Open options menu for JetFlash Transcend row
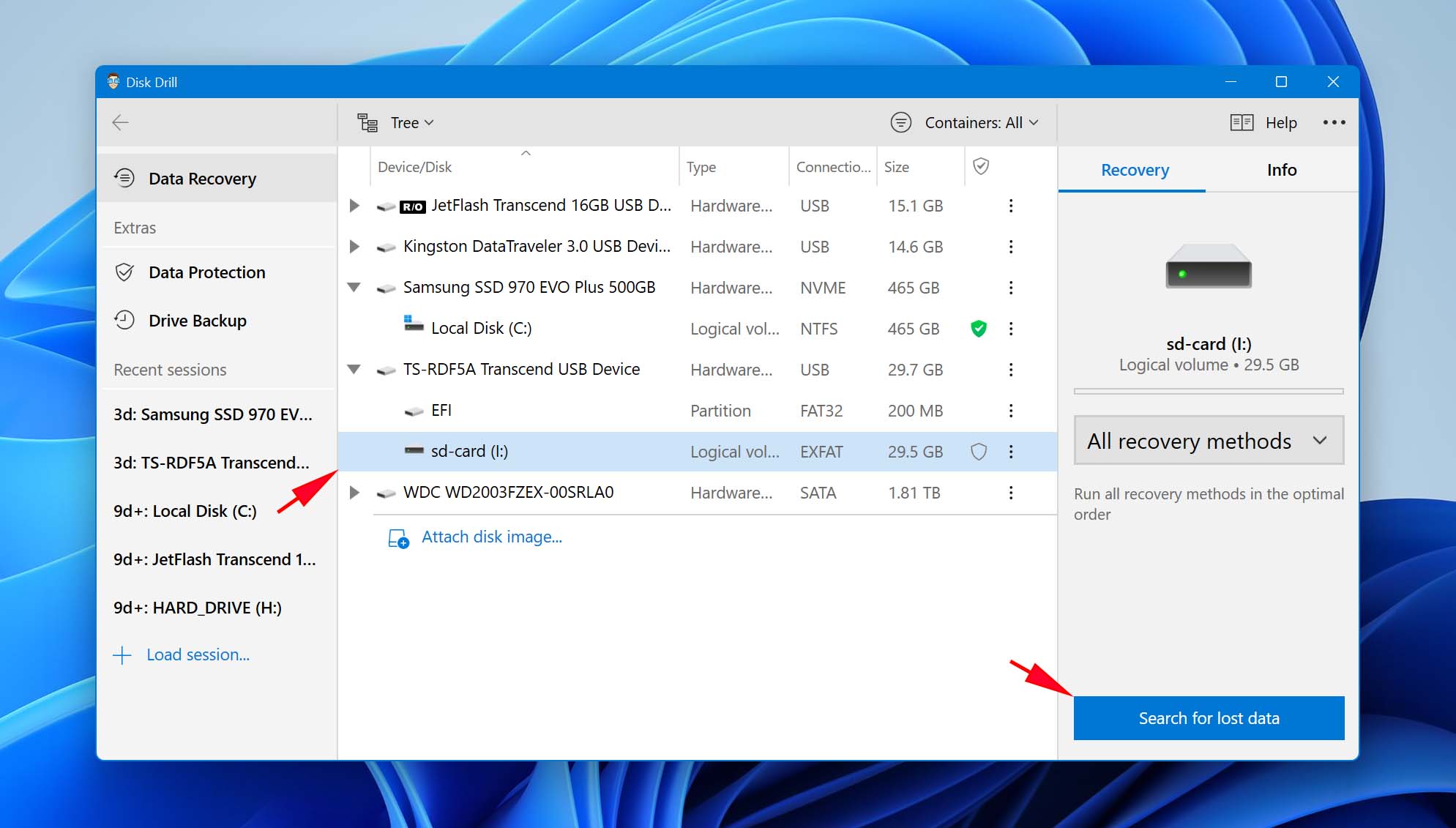Screen dimensions: 1456x828 pyautogui.click(x=1011, y=206)
